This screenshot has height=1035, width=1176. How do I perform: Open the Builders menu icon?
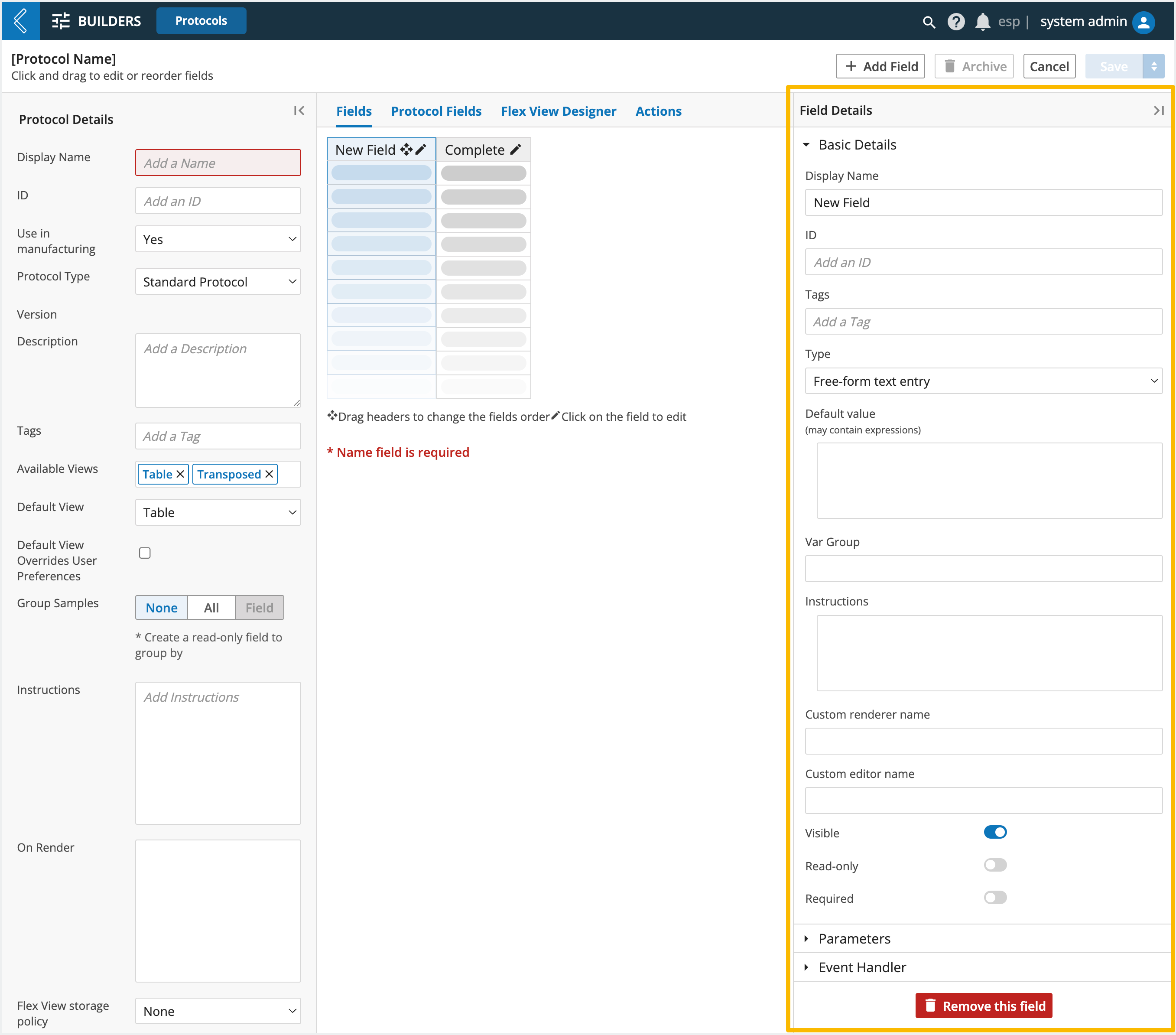60,21
